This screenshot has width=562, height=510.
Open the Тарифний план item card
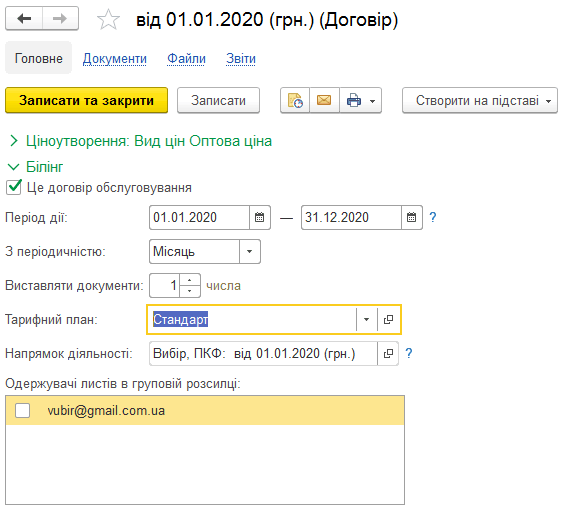point(389,319)
